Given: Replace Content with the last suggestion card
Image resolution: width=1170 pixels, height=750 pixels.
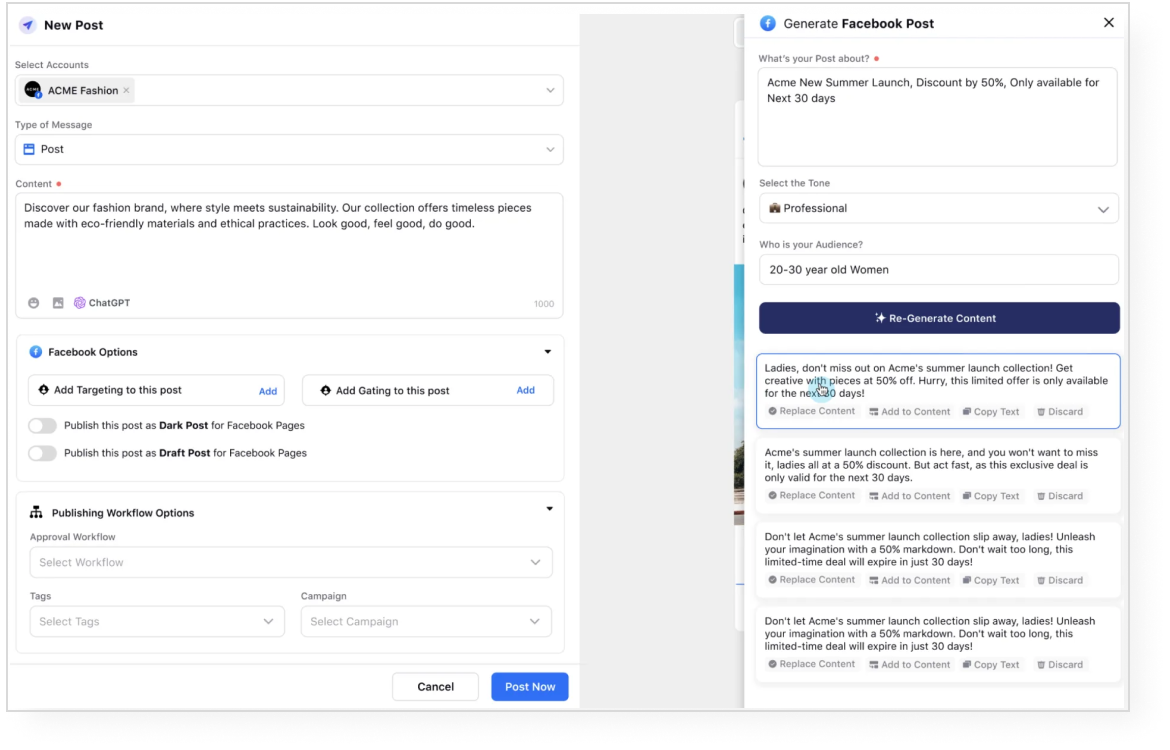Looking at the screenshot, I should (x=811, y=664).
